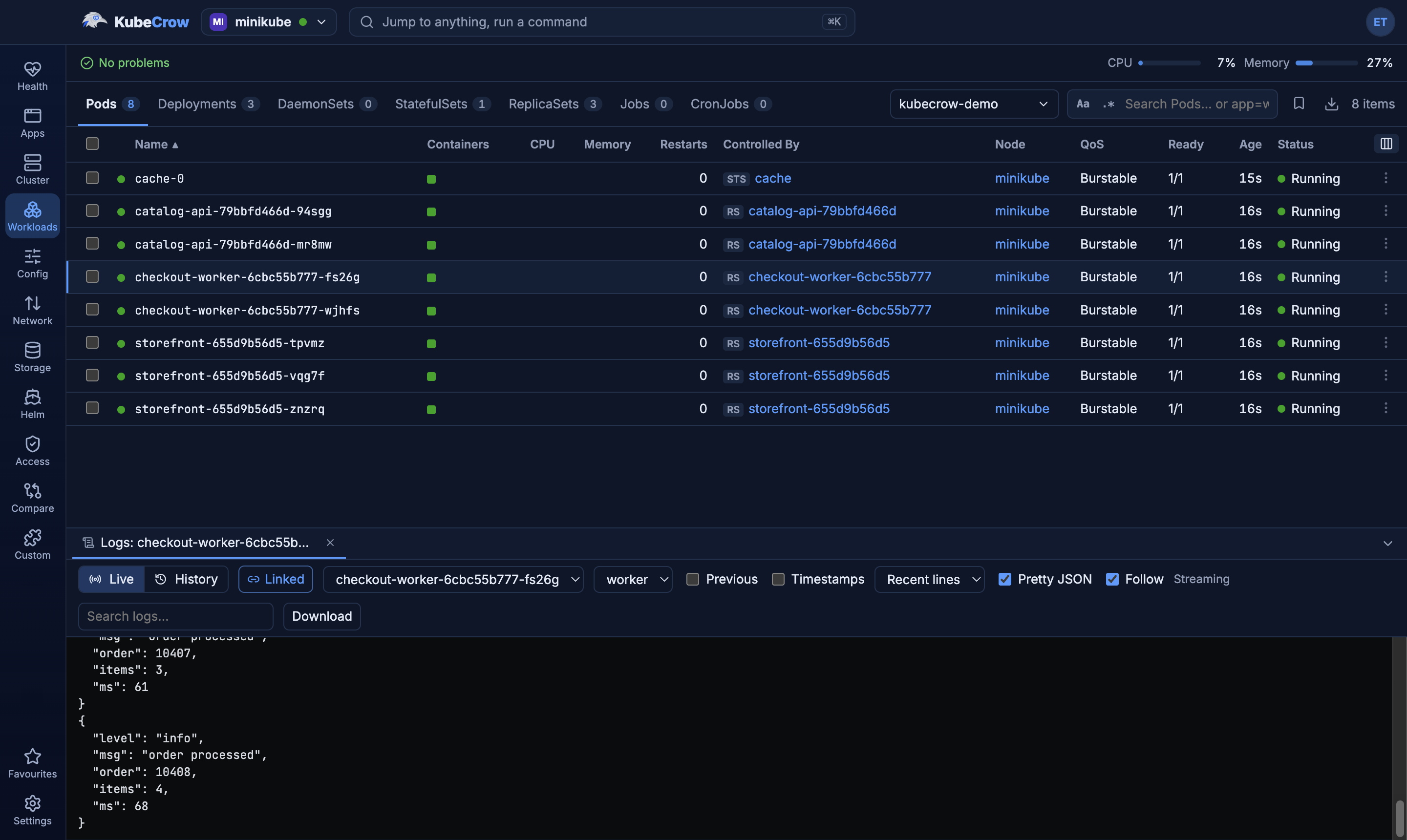Open the minikube cluster selector

pyautogui.click(x=268, y=22)
